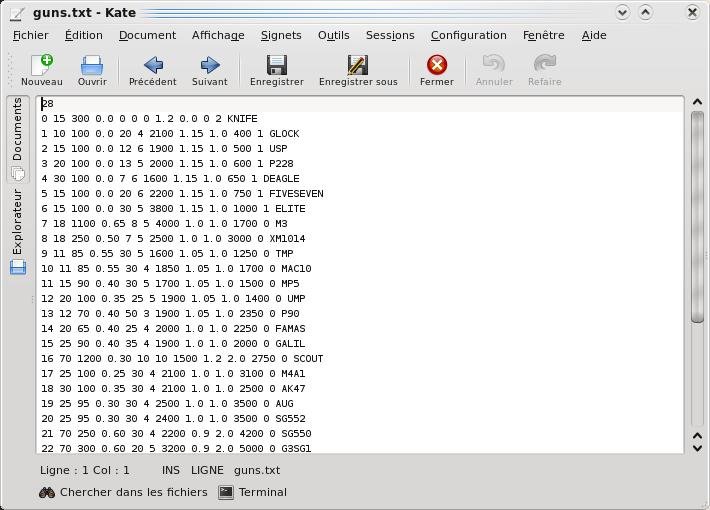Click the Annuler undo icon
Viewport: 710px width, 510px height.
click(494, 64)
